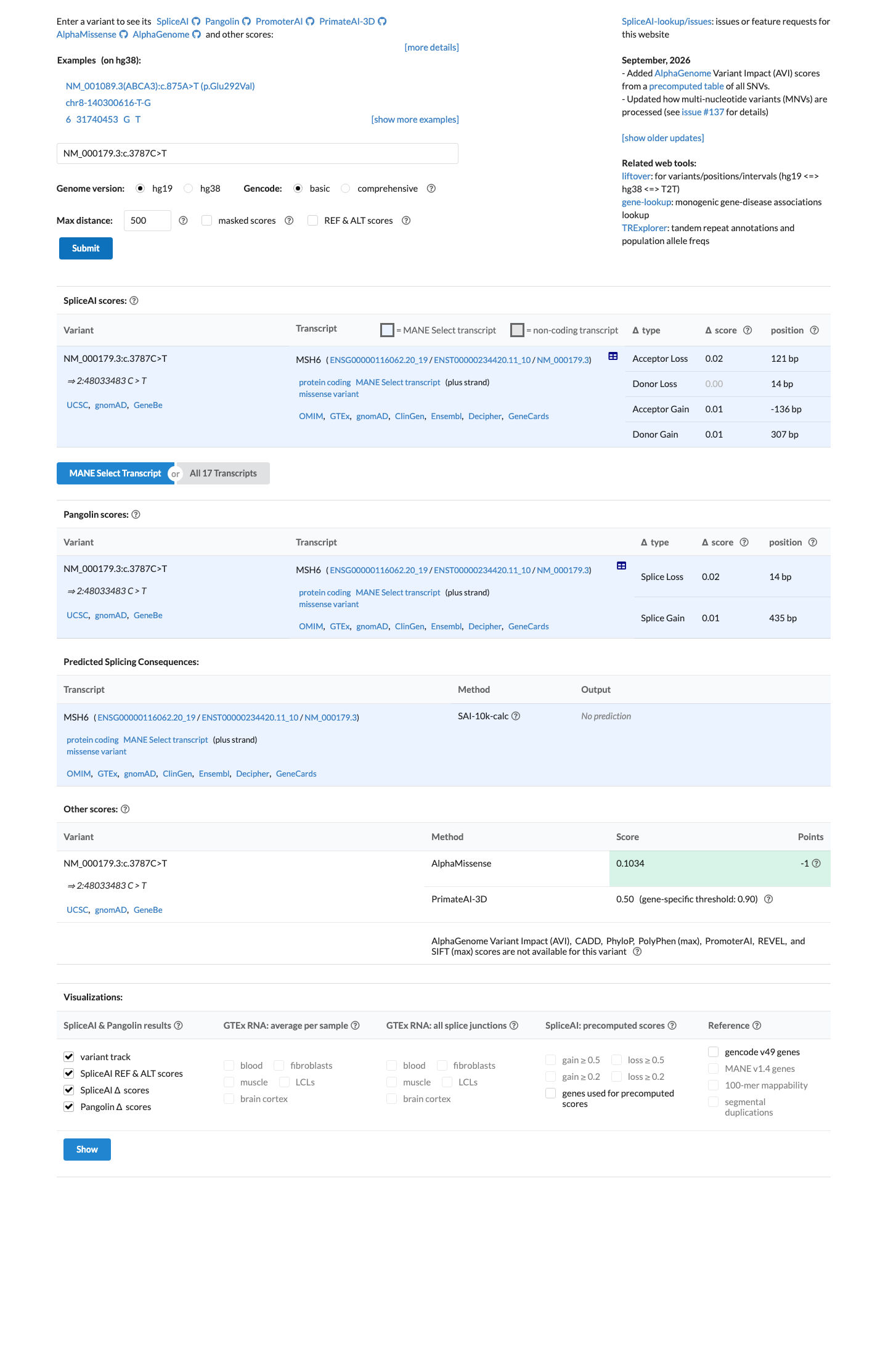Open issue #137 link
The height and width of the screenshot is (1356, 896).
click(x=703, y=112)
